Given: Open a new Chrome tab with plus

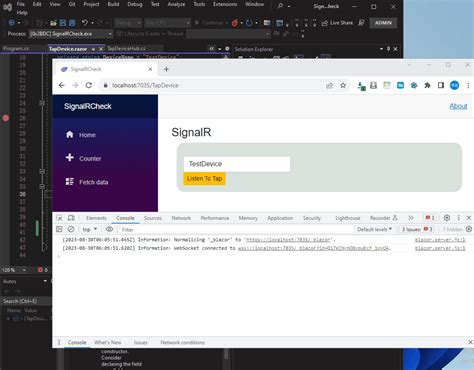Looking at the screenshot, I should coord(166,69).
